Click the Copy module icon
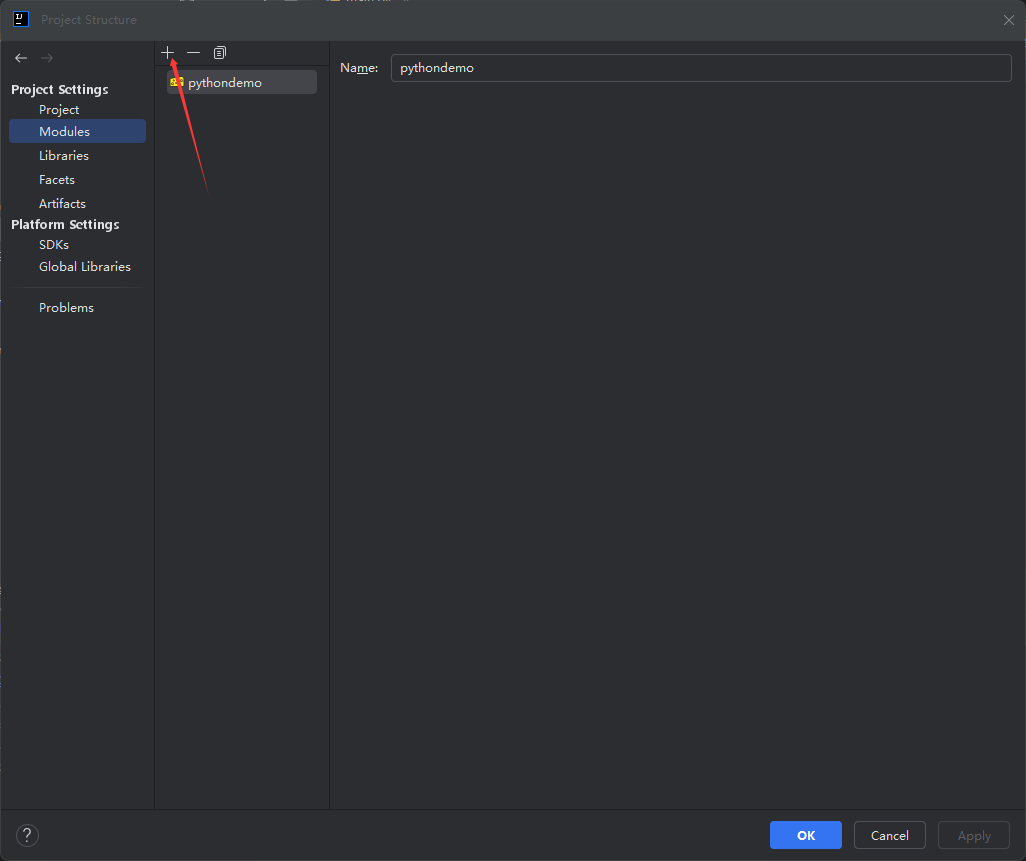Viewport: 1026px width, 861px height. [x=220, y=52]
